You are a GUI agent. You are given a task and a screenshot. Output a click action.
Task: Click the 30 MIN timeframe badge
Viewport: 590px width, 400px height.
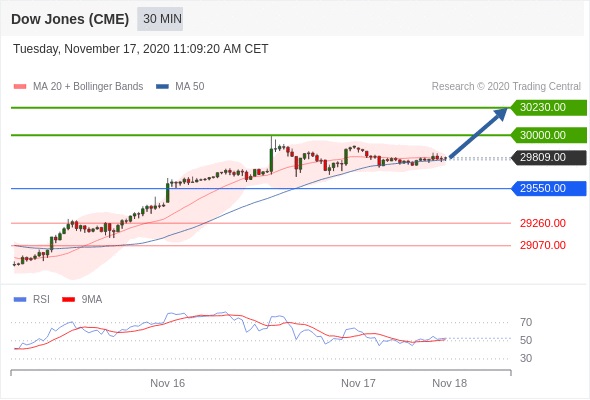tap(160, 19)
